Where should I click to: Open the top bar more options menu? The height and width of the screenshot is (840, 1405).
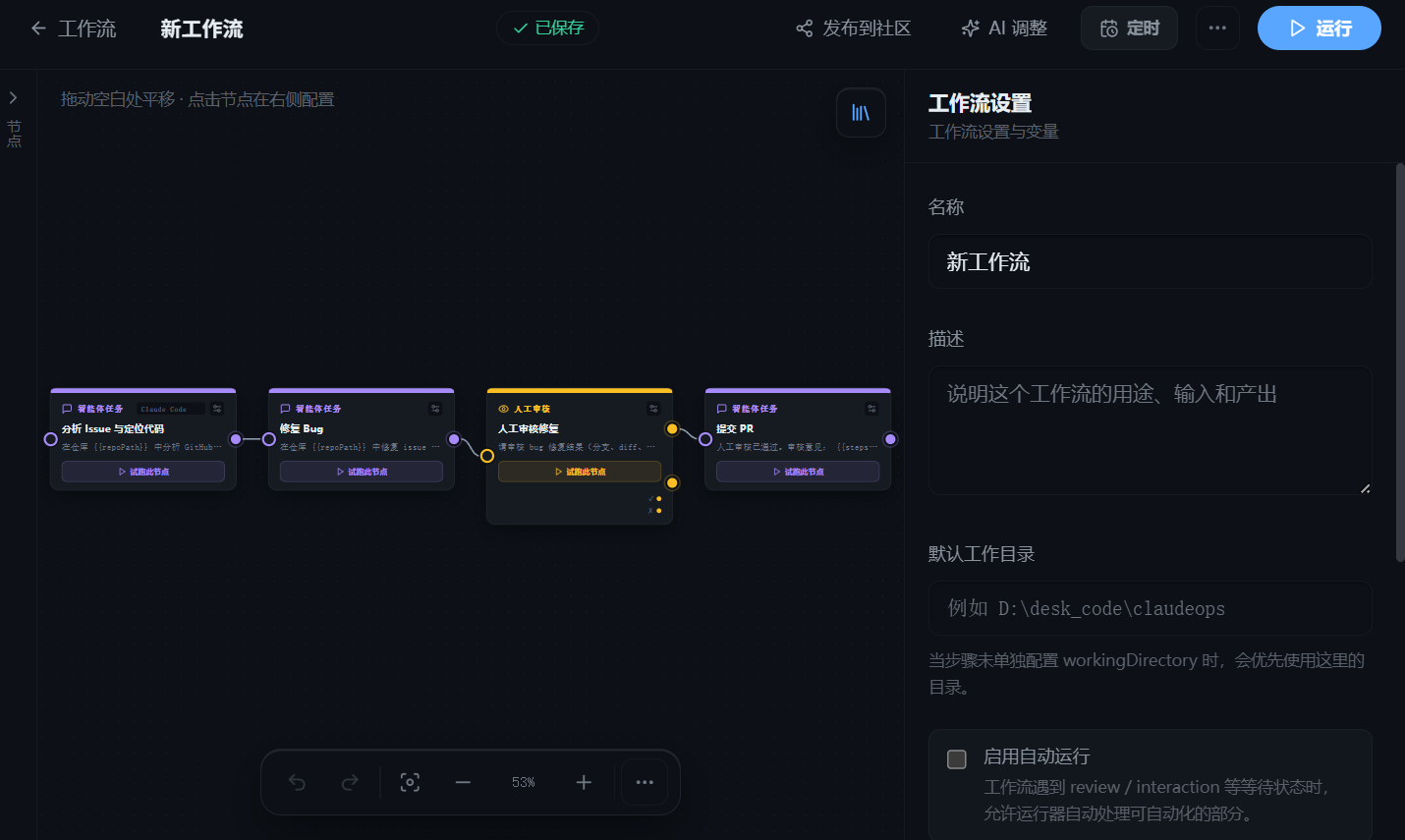pos(1217,28)
